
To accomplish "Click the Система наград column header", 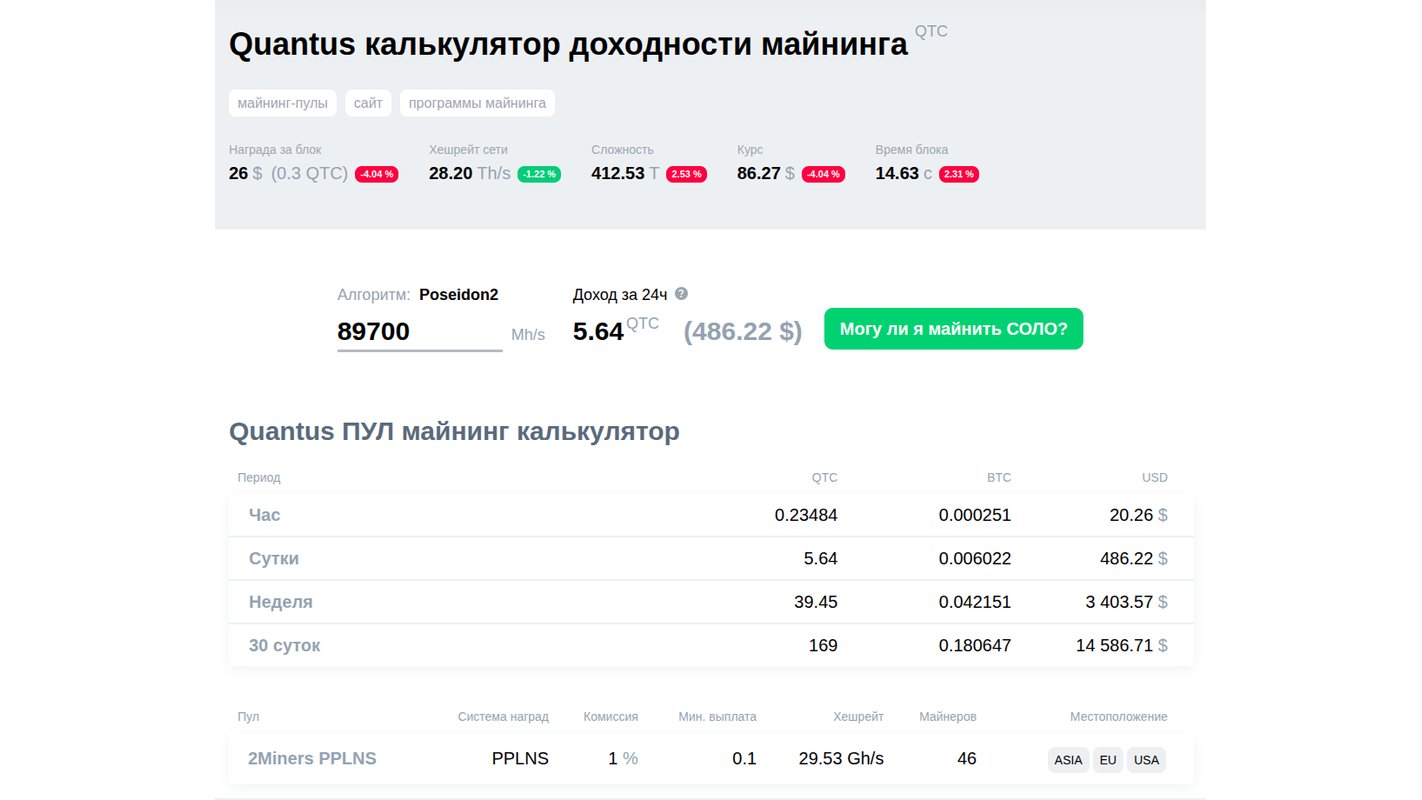I will [x=503, y=717].
